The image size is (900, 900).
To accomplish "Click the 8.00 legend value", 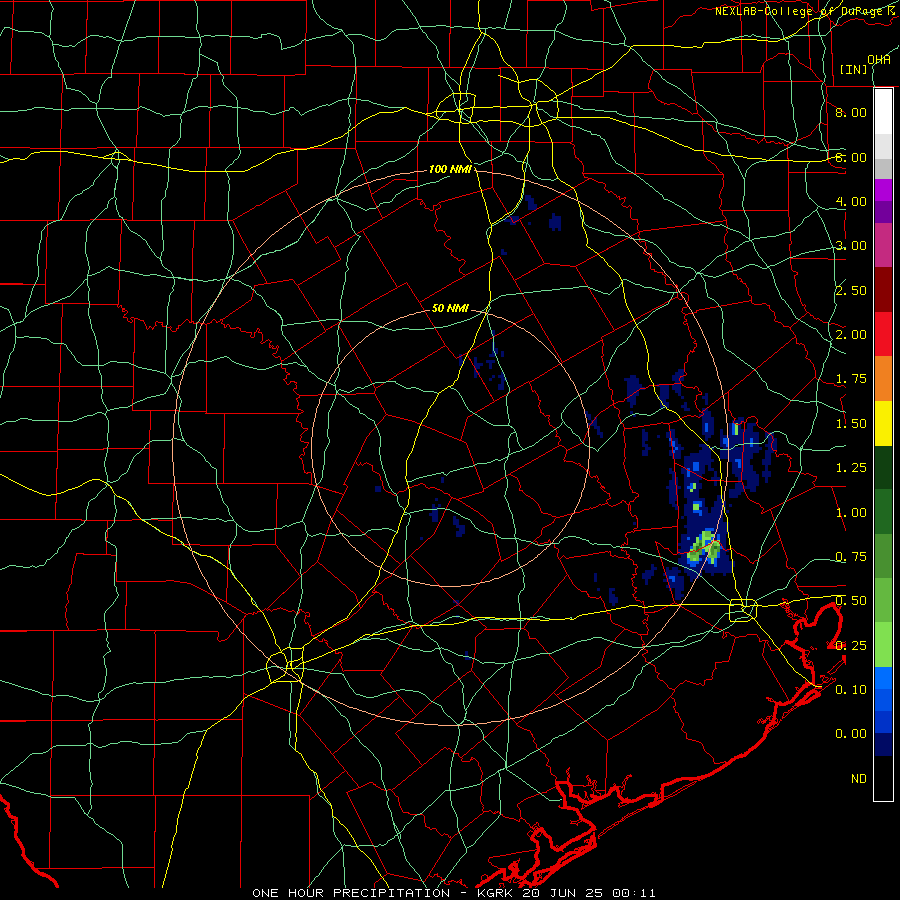I will [851, 112].
